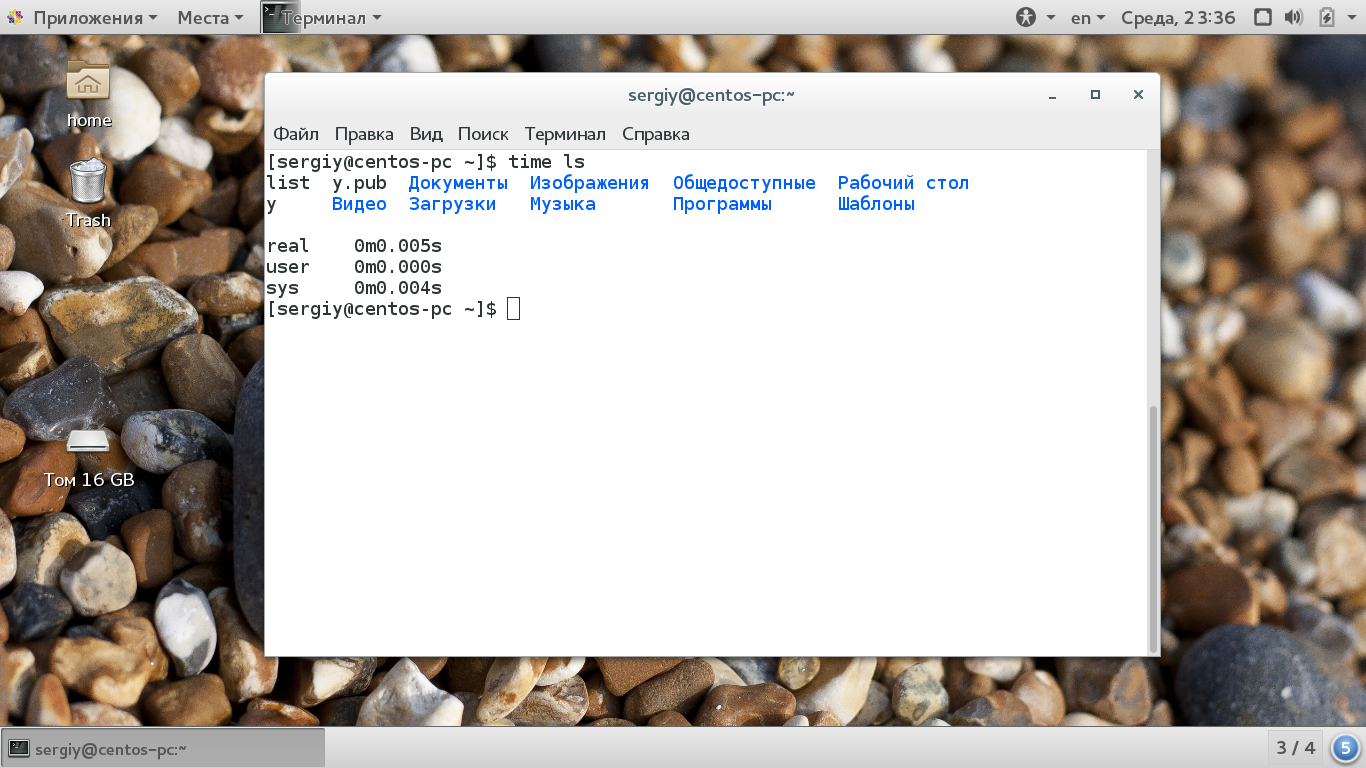Close the terminal window
The height and width of the screenshot is (768, 1366).
pos(1138,95)
